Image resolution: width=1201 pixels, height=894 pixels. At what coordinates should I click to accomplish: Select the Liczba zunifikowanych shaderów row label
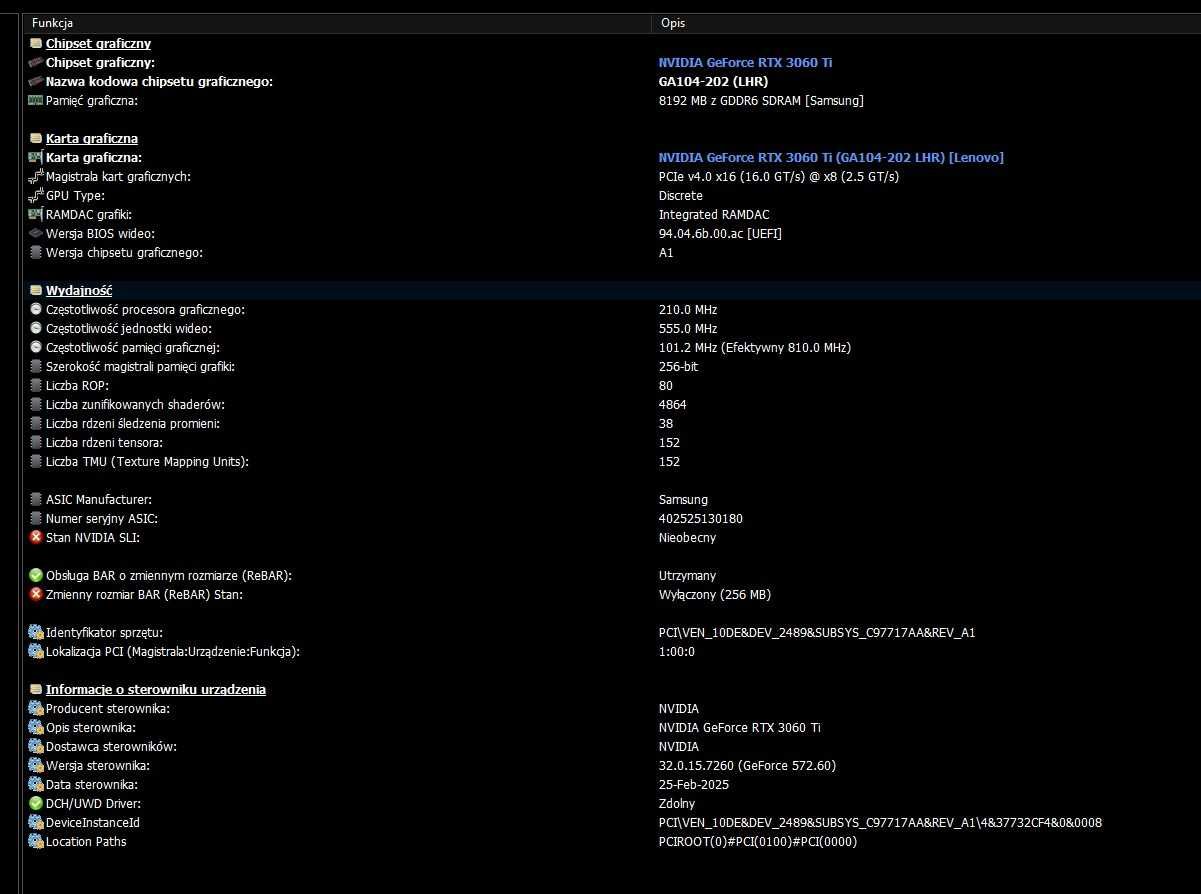(135, 404)
